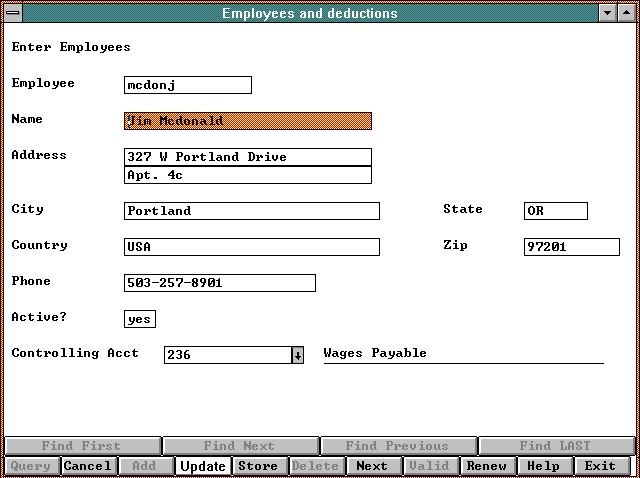The height and width of the screenshot is (478, 640).
Task: Toggle the Active? yes field
Action: pyautogui.click(x=139, y=319)
